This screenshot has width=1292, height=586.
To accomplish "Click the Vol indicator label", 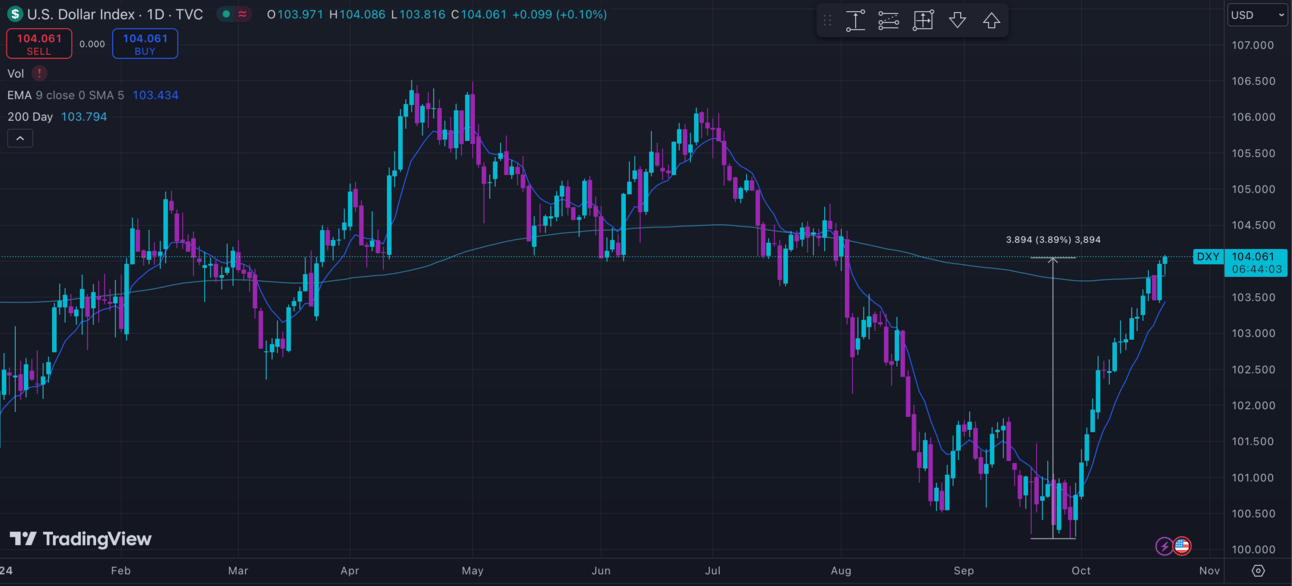I will pyautogui.click(x=16, y=73).
